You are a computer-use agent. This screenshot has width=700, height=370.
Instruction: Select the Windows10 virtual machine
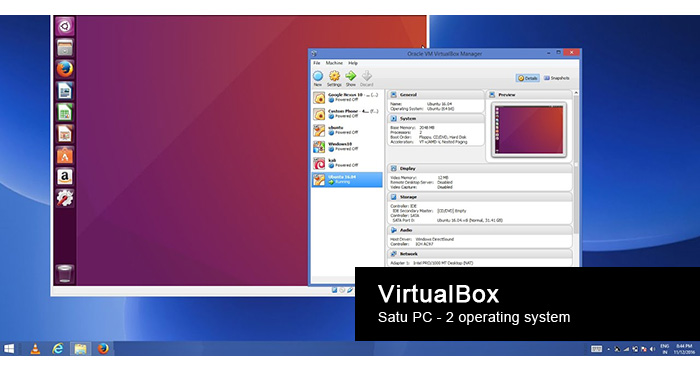point(347,146)
